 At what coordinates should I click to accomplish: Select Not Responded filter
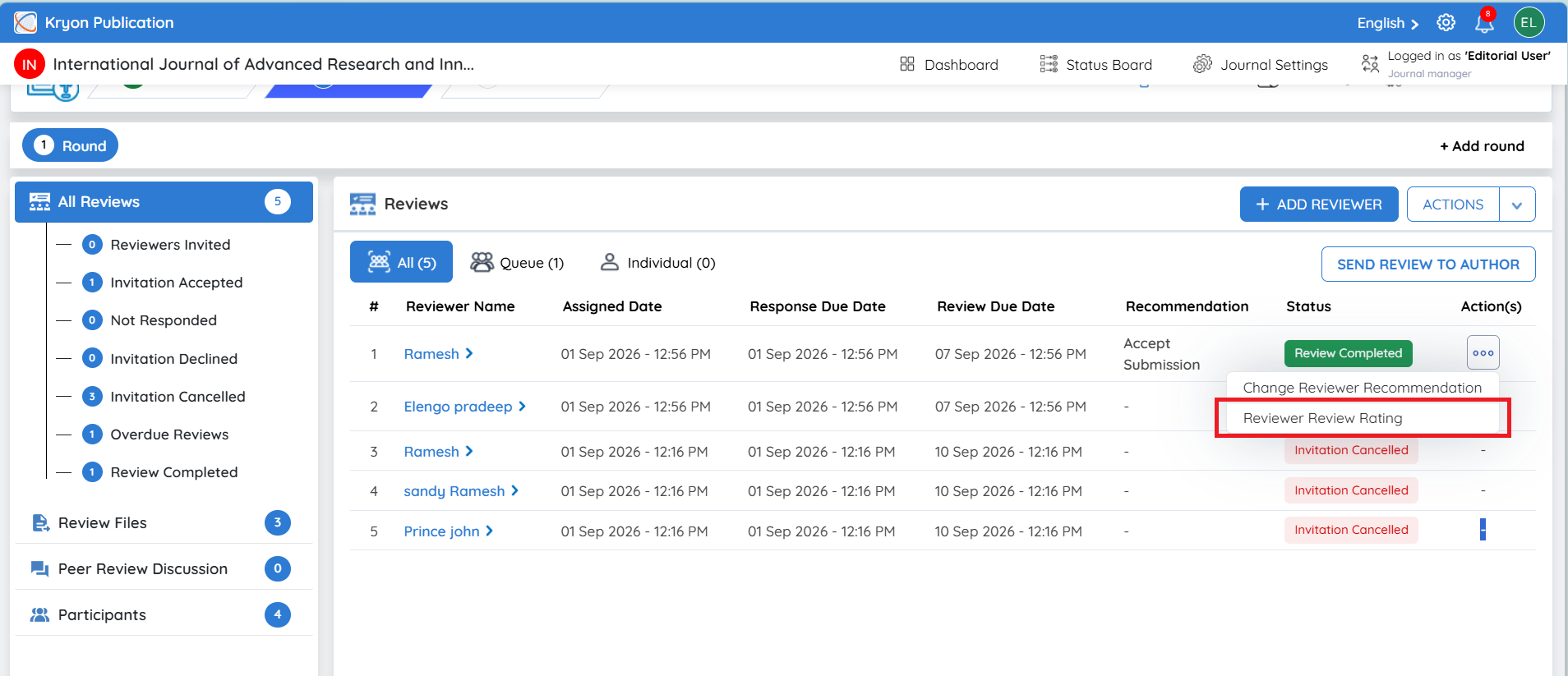click(x=164, y=320)
